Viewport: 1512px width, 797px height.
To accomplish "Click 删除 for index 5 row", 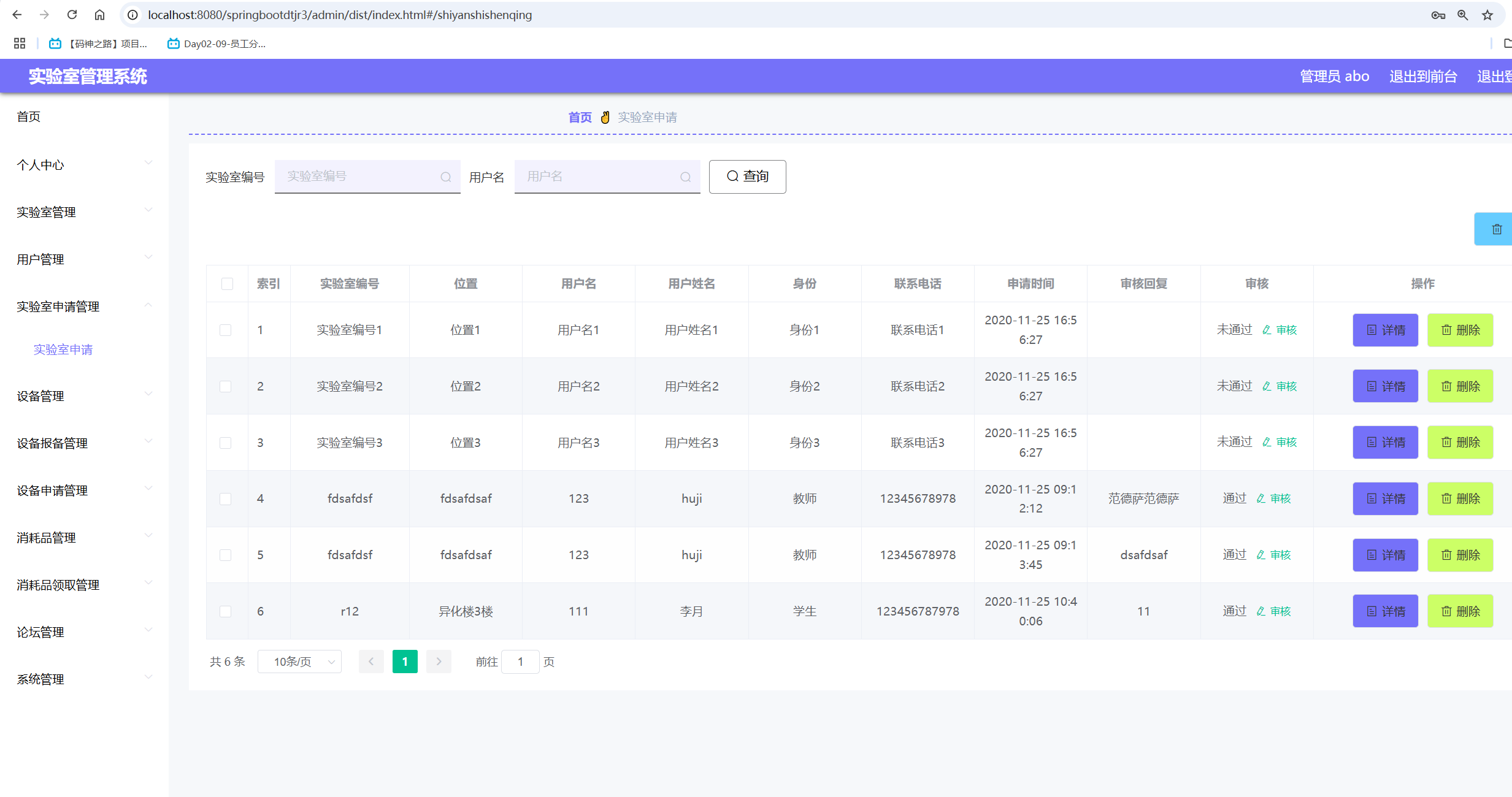I will click(x=1460, y=555).
